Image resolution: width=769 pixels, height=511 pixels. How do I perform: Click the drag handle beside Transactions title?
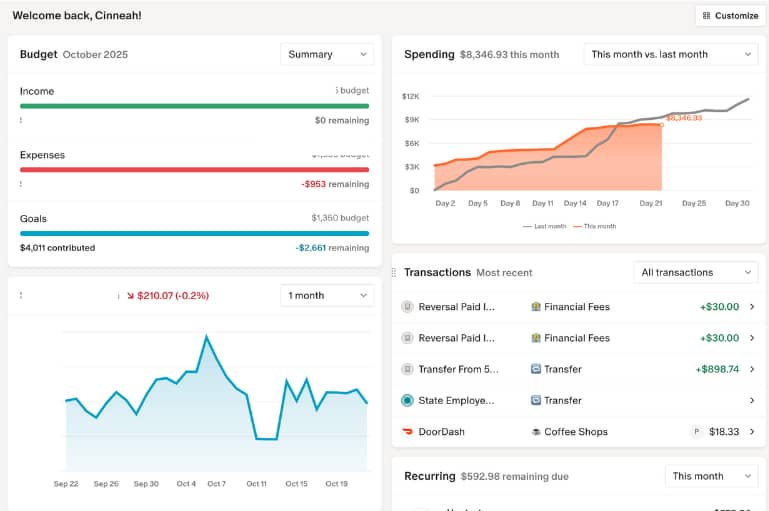(394, 273)
